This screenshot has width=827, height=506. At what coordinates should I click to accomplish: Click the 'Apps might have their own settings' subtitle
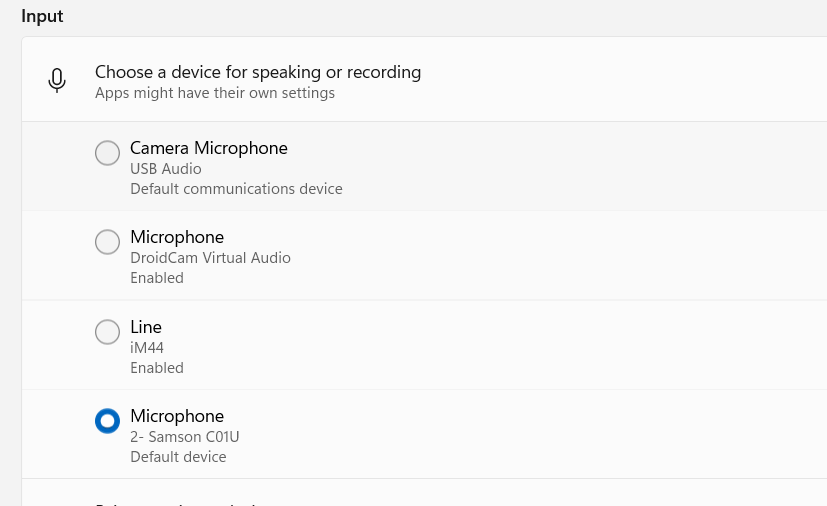point(214,93)
